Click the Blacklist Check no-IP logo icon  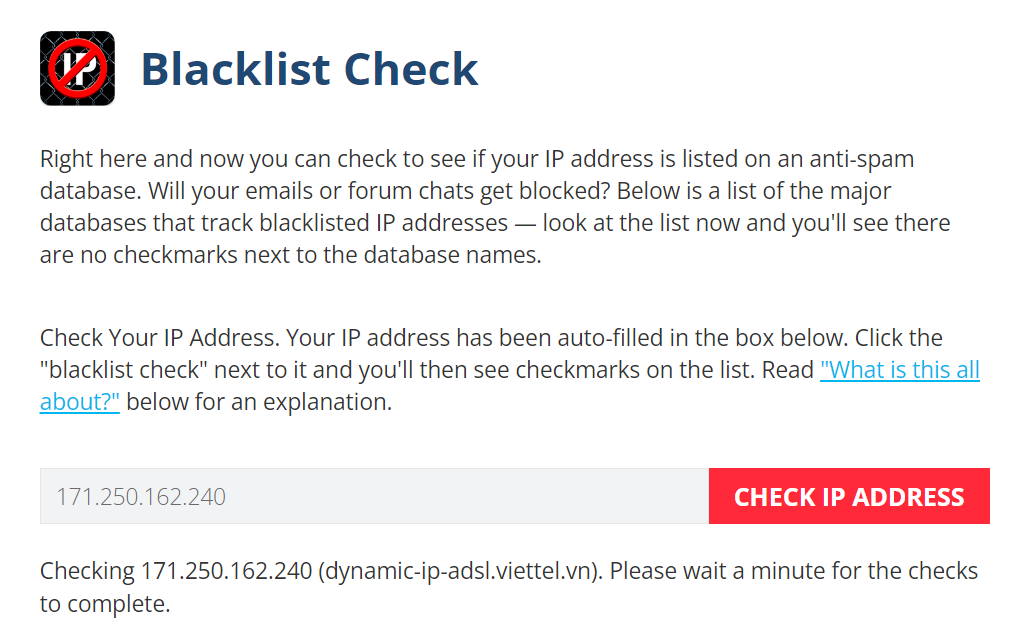pos(77,68)
